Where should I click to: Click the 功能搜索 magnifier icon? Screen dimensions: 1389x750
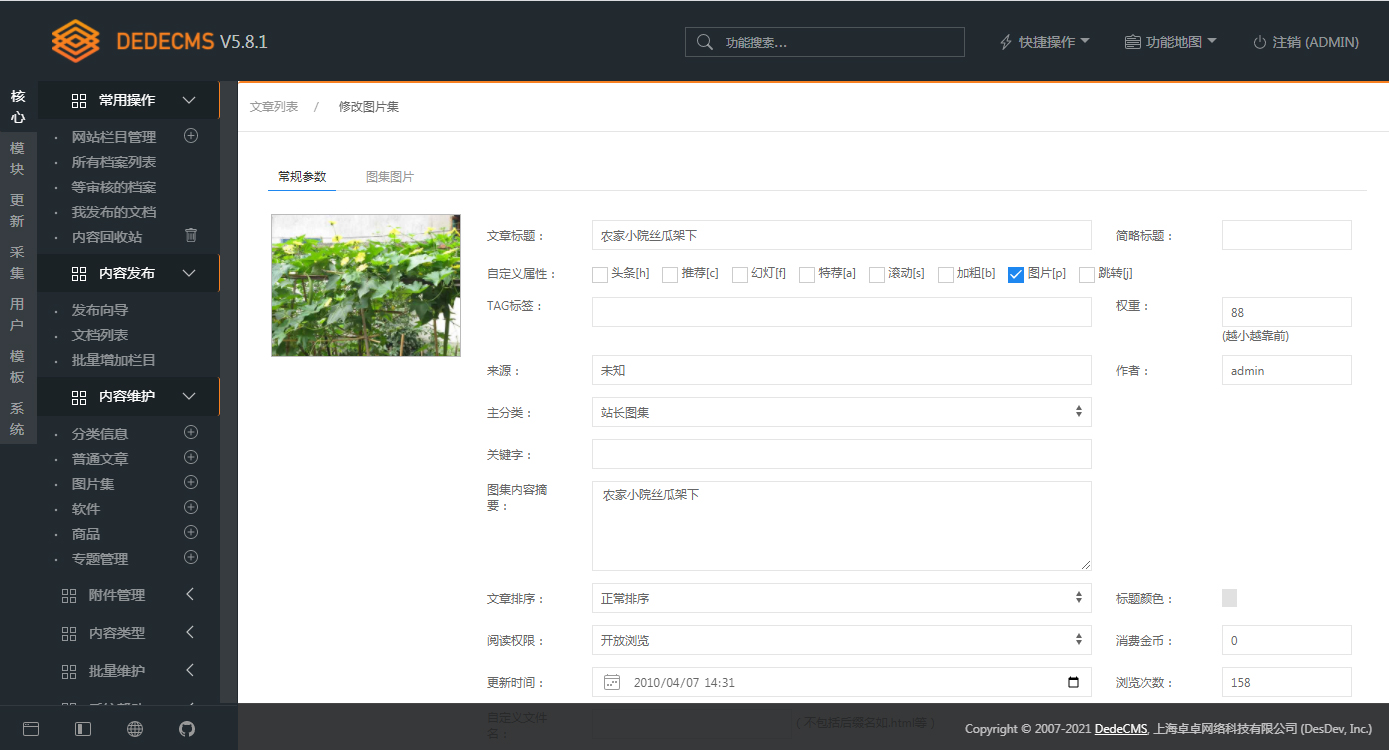[704, 42]
